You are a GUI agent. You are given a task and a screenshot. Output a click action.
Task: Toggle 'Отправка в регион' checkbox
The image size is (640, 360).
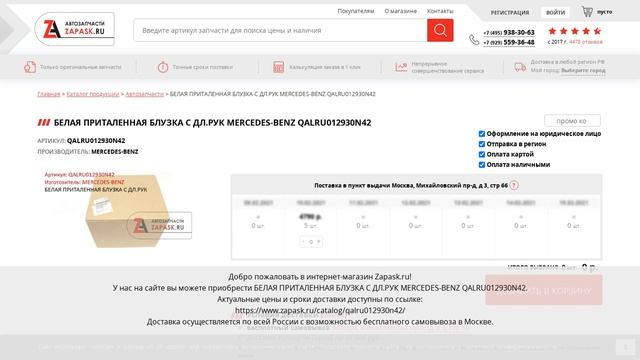[x=482, y=144]
